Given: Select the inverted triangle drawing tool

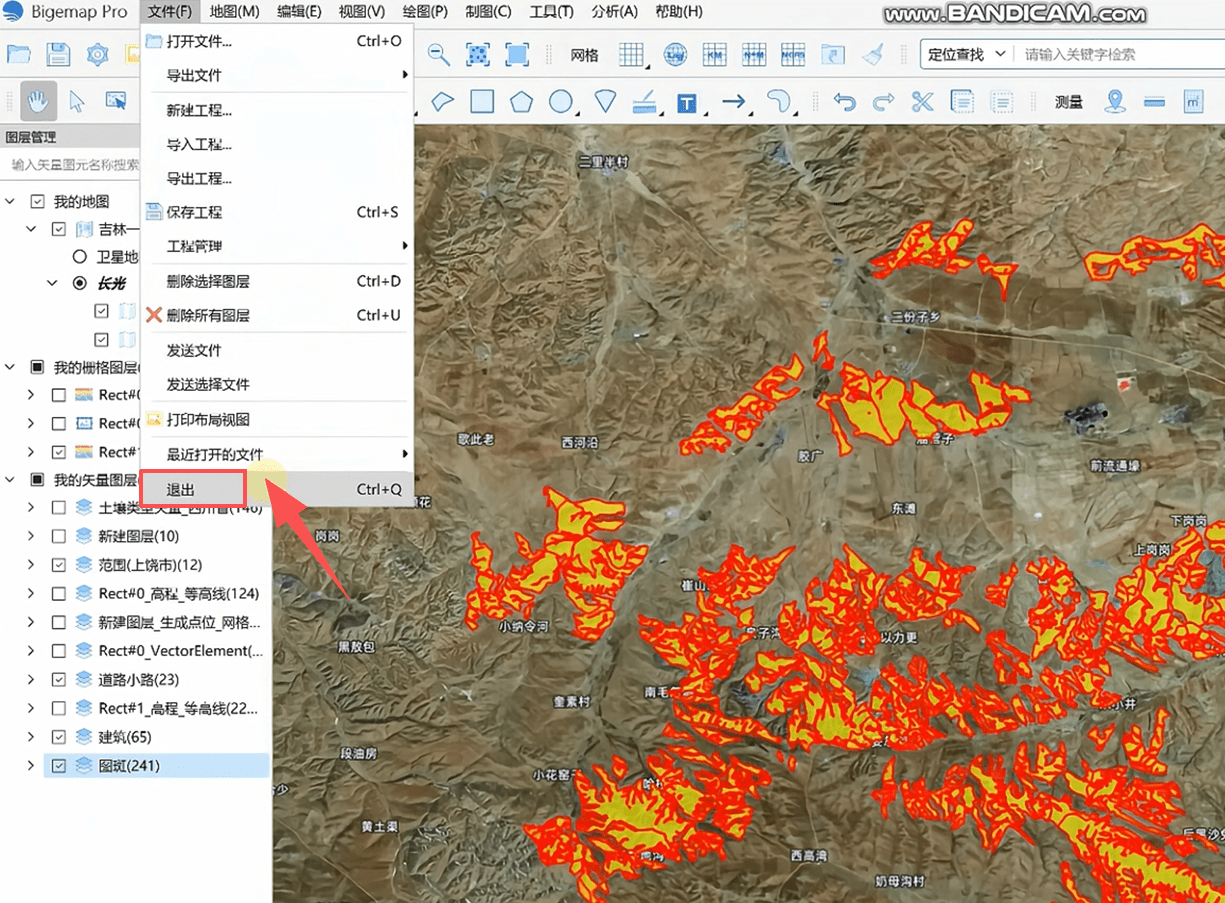Looking at the screenshot, I should pyautogui.click(x=605, y=101).
